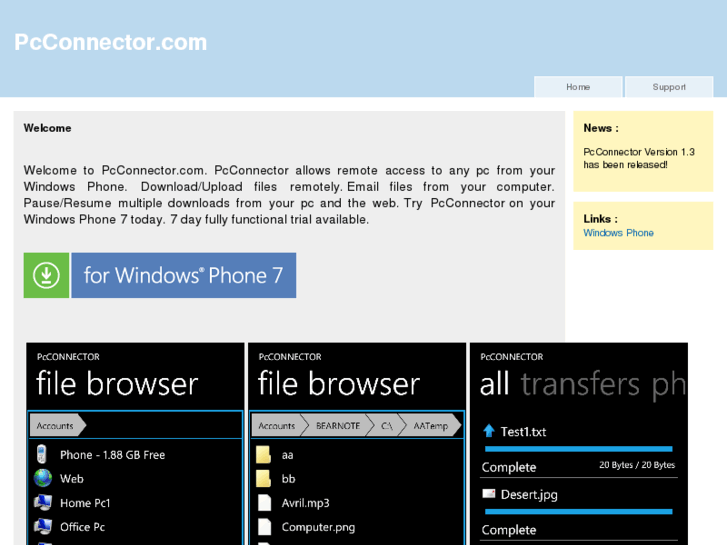Image resolution: width=727 pixels, height=545 pixels.
Task: Select the Computer.png file name
Action: 318,527
